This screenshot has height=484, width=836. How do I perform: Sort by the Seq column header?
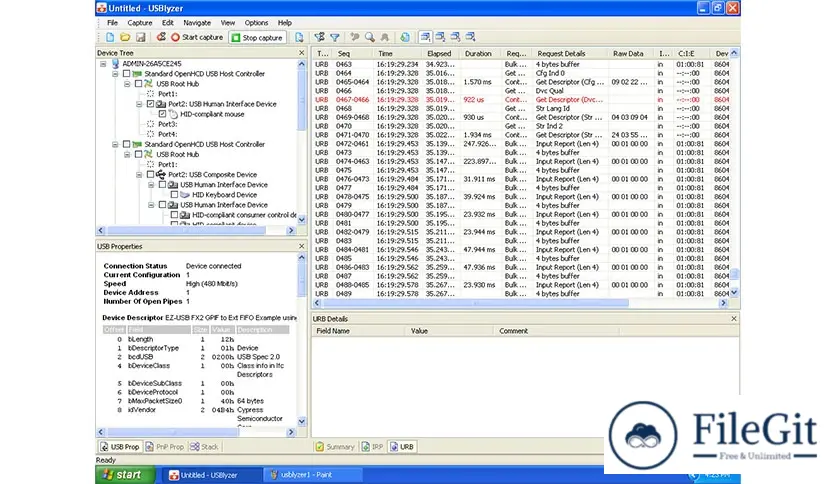[353, 53]
